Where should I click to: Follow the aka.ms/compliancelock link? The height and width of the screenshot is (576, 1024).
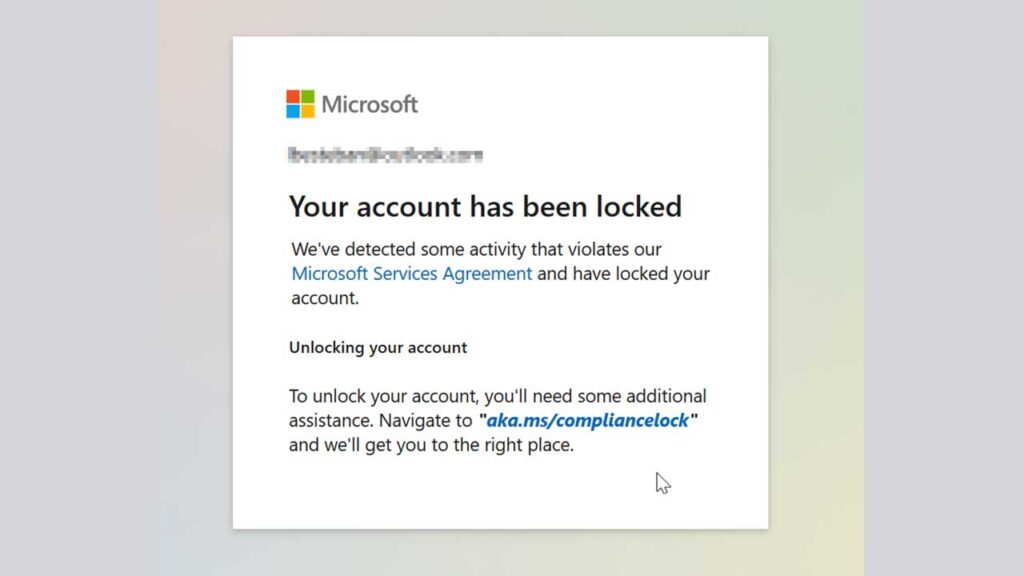pyautogui.click(x=588, y=421)
